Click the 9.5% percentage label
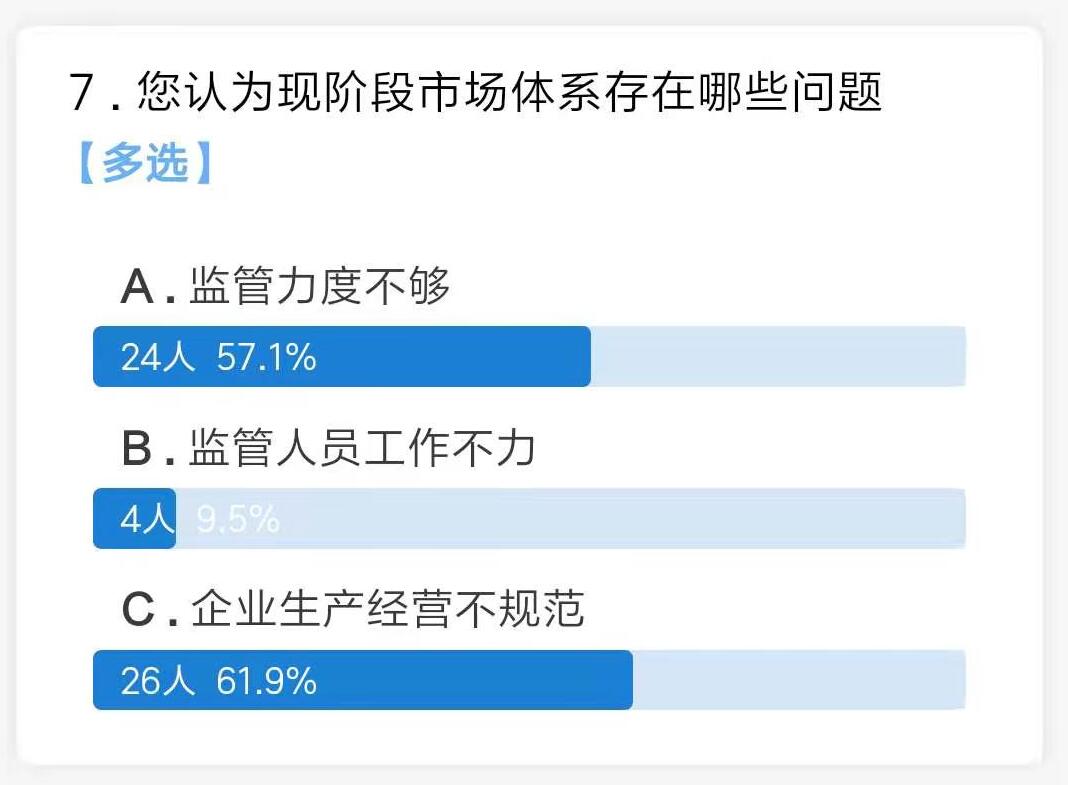The height and width of the screenshot is (785, 1068). pyautogui.click(x=238, y=519)
